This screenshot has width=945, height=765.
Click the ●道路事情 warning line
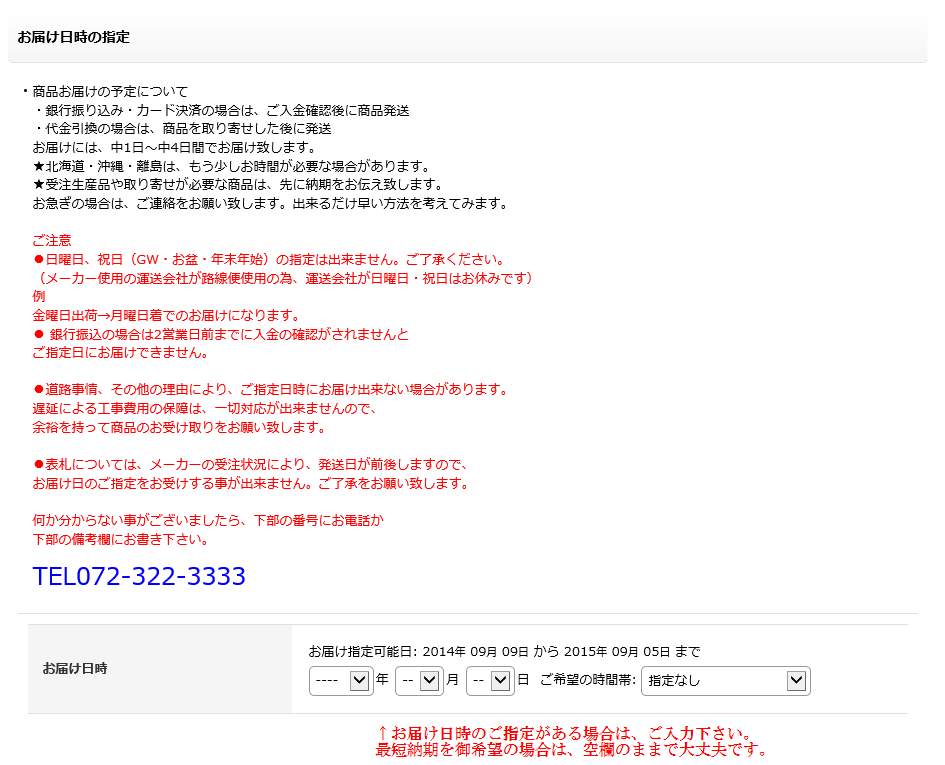click(271, 390)
